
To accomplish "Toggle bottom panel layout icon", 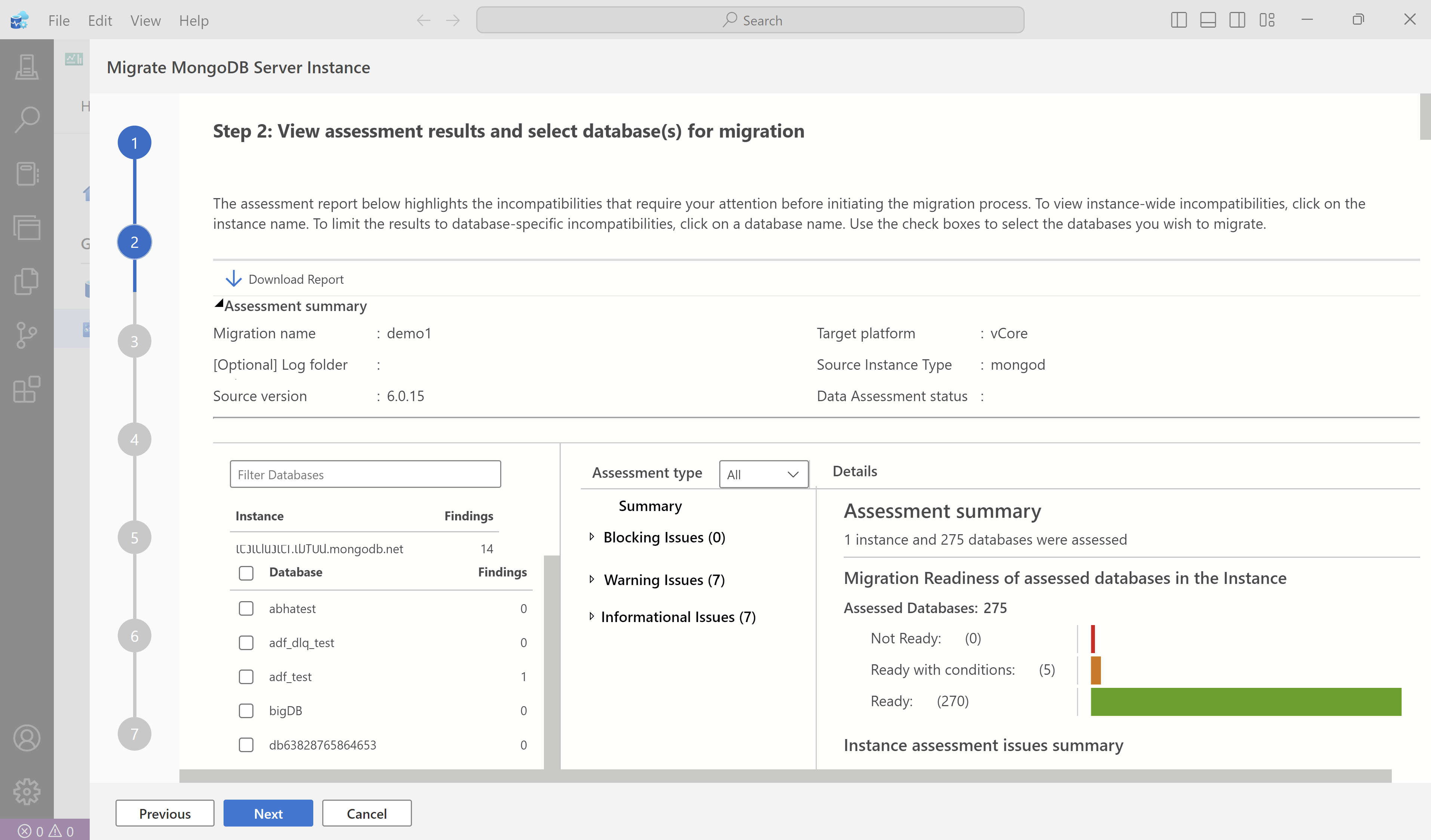I will (x=1208, y=20).
